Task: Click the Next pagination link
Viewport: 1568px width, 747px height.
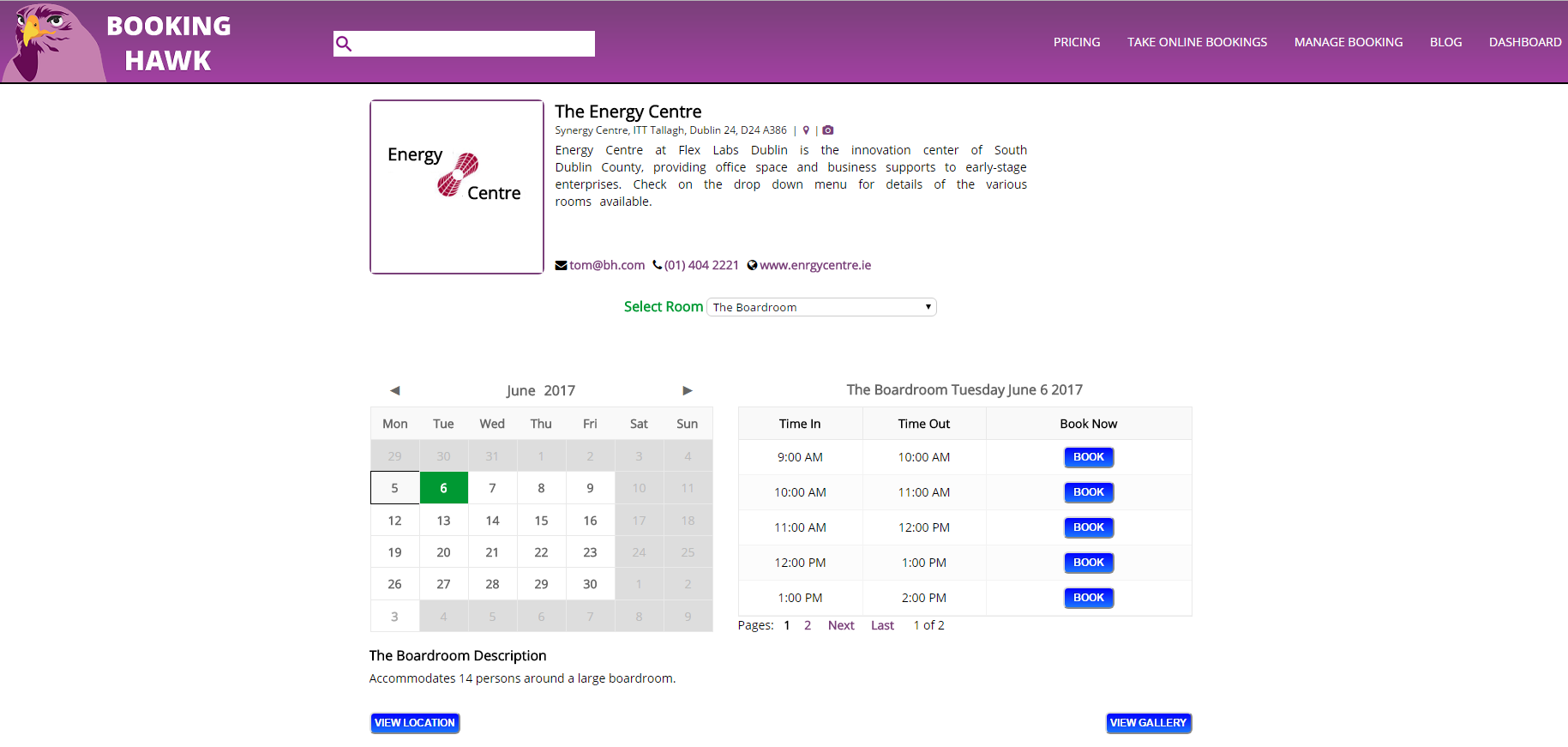Action: coord(841,625)
